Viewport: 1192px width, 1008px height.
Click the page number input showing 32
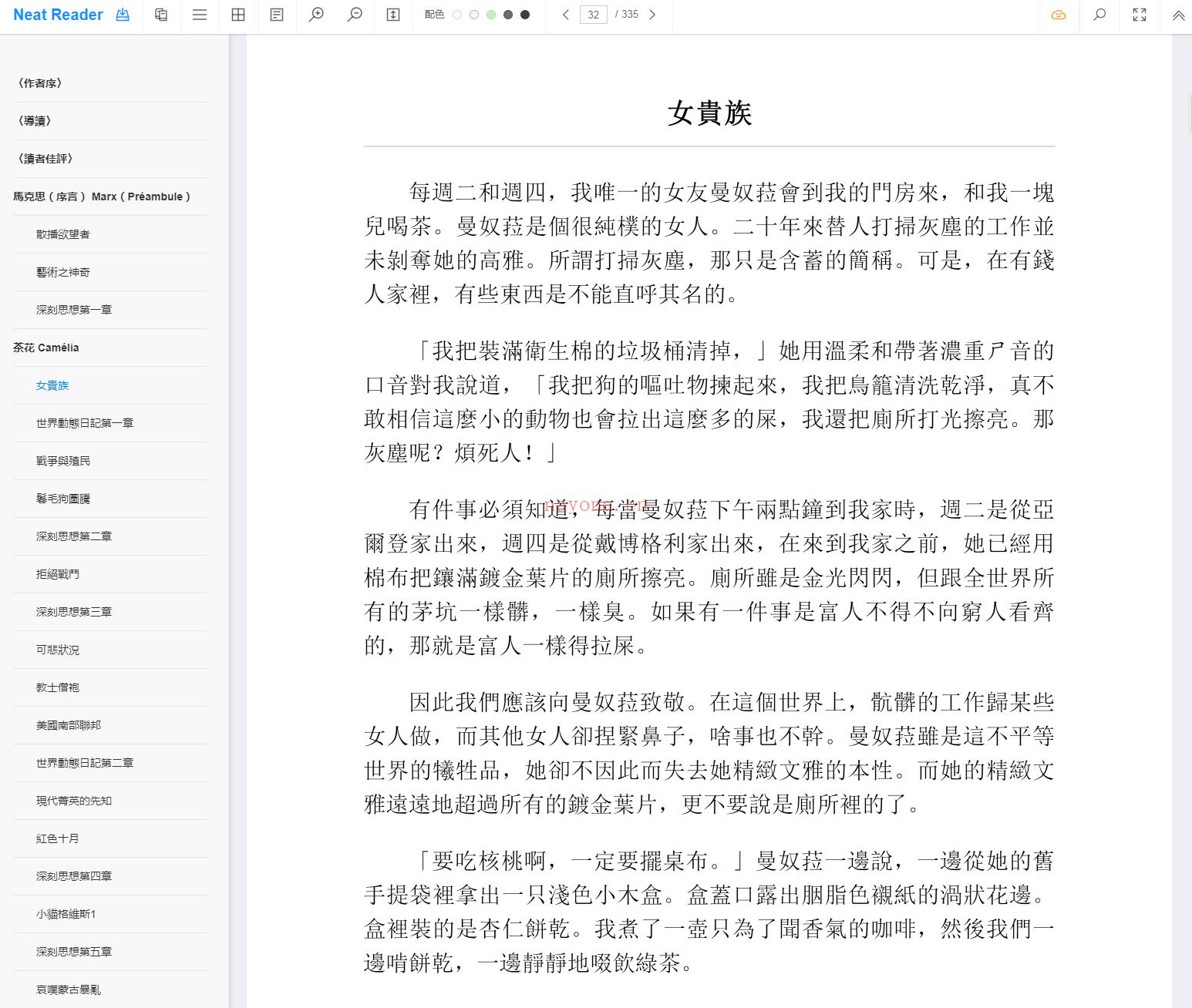[594, 15]
